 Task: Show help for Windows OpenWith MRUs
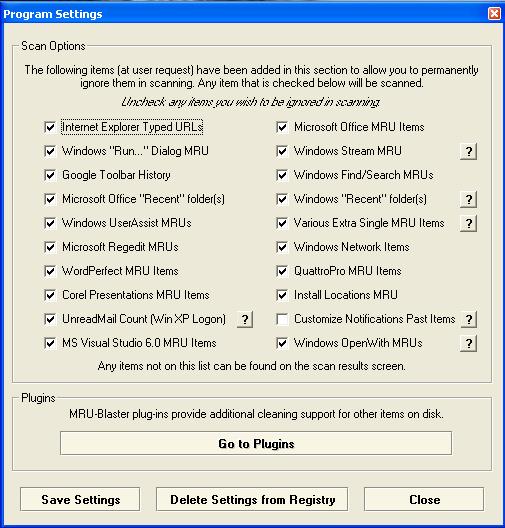[x=468, y=343]
